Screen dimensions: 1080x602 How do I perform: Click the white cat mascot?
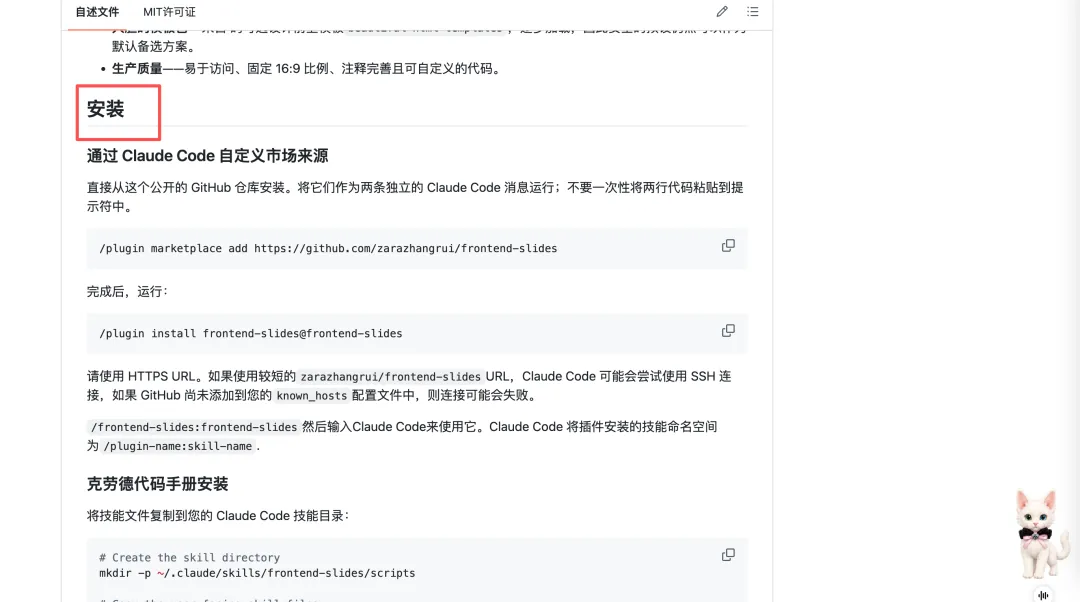[1040, 534]
